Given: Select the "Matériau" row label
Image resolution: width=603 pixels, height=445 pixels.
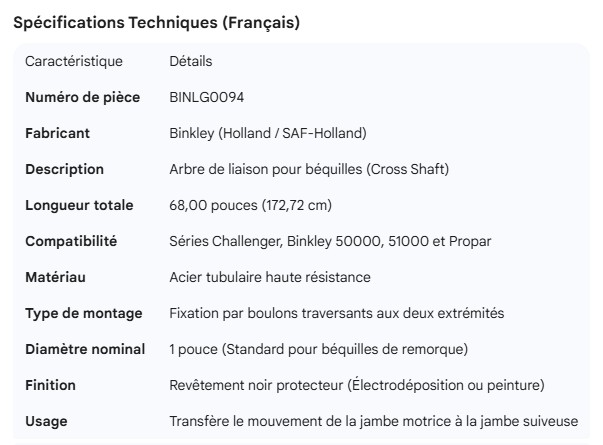Looking at the screenshot, I should coord(57,277).
